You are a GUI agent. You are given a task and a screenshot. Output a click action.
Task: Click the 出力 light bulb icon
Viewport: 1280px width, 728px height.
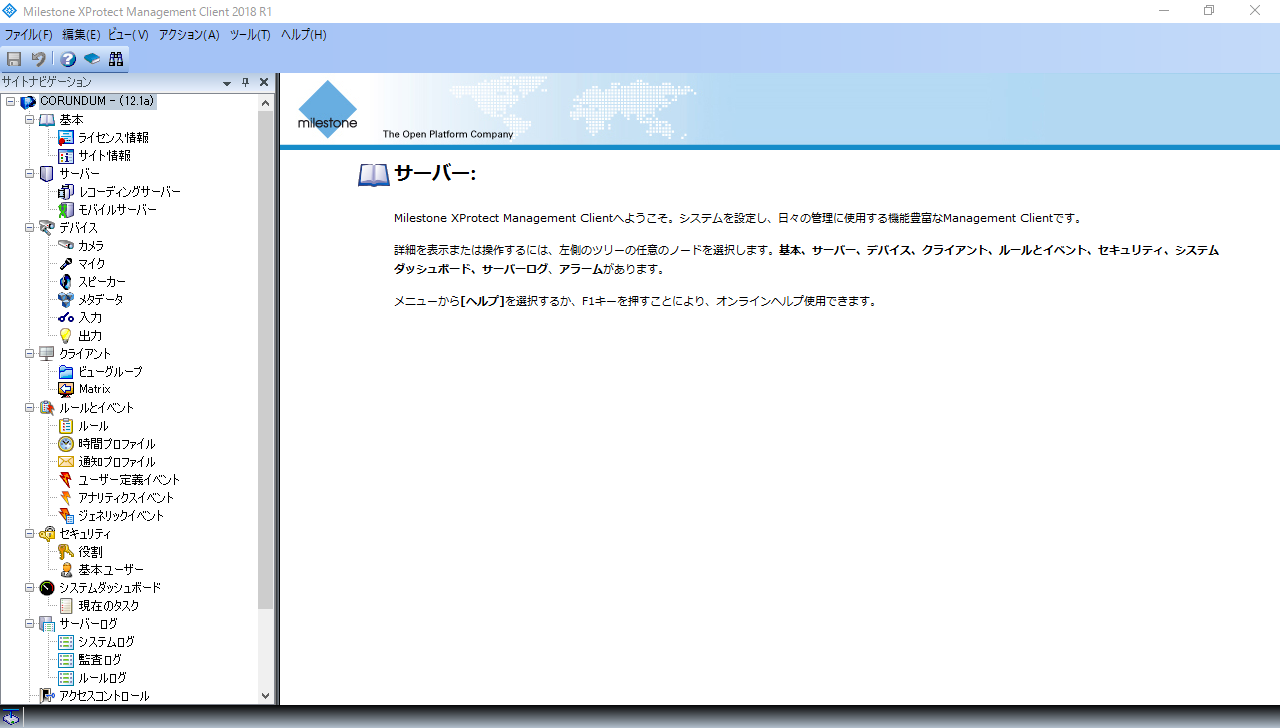pos(66,336)
